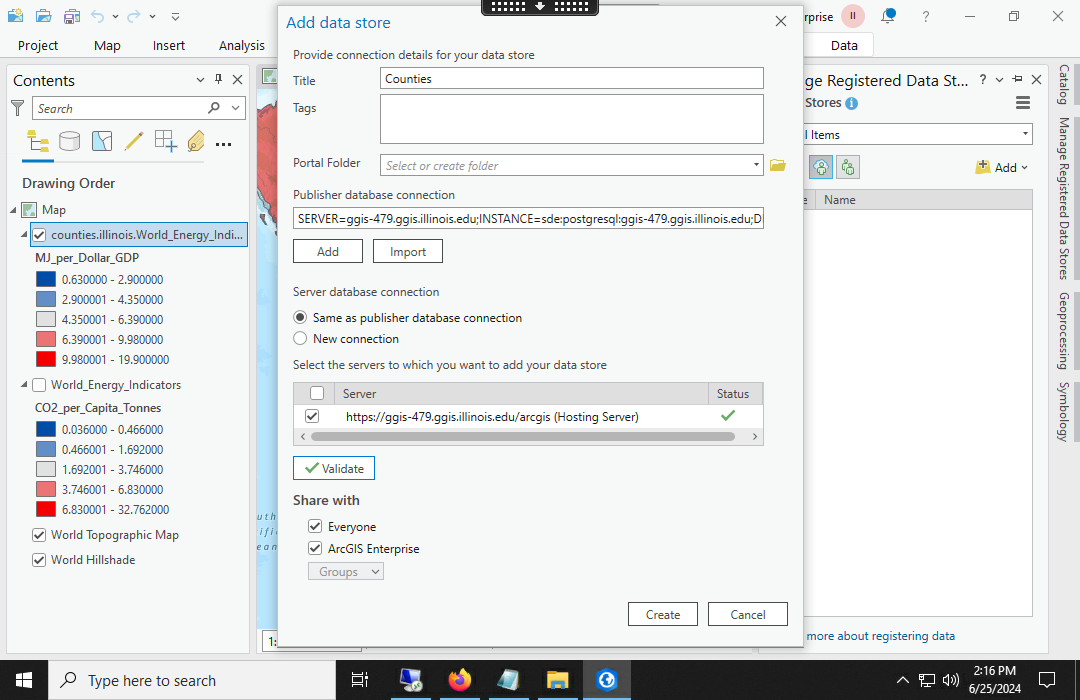Click the Create button
Screen dimensions: 1080x700
click(662, 614)
